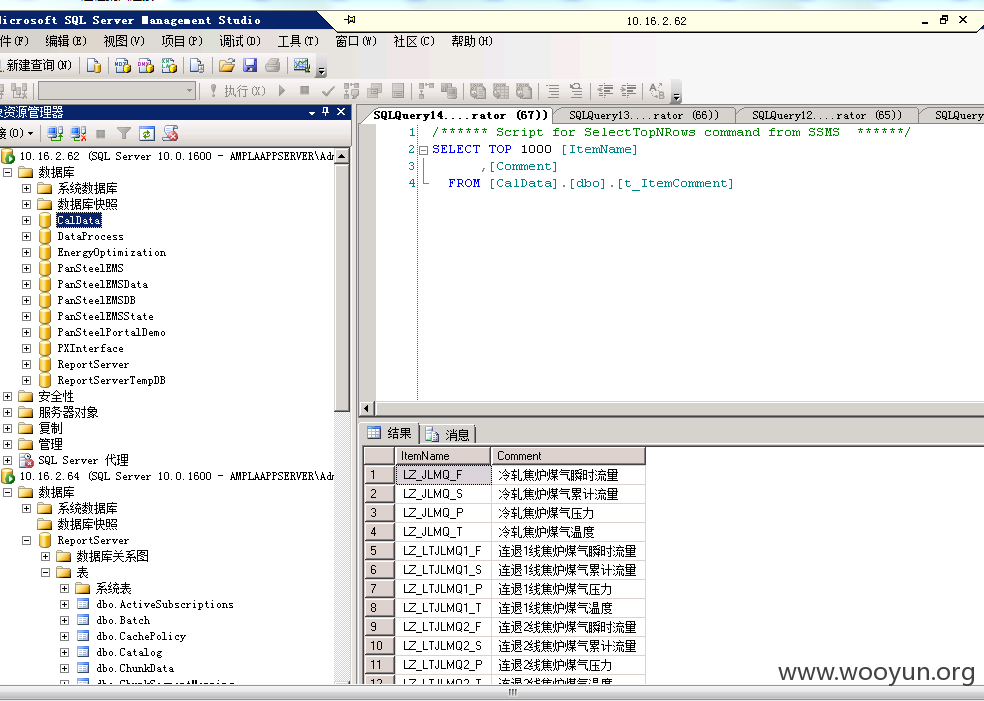Collapse the 表 folder under ReportServer
The height and width of the screenshot is (701, 984).
pyautogui.click(x=45, y=572)
